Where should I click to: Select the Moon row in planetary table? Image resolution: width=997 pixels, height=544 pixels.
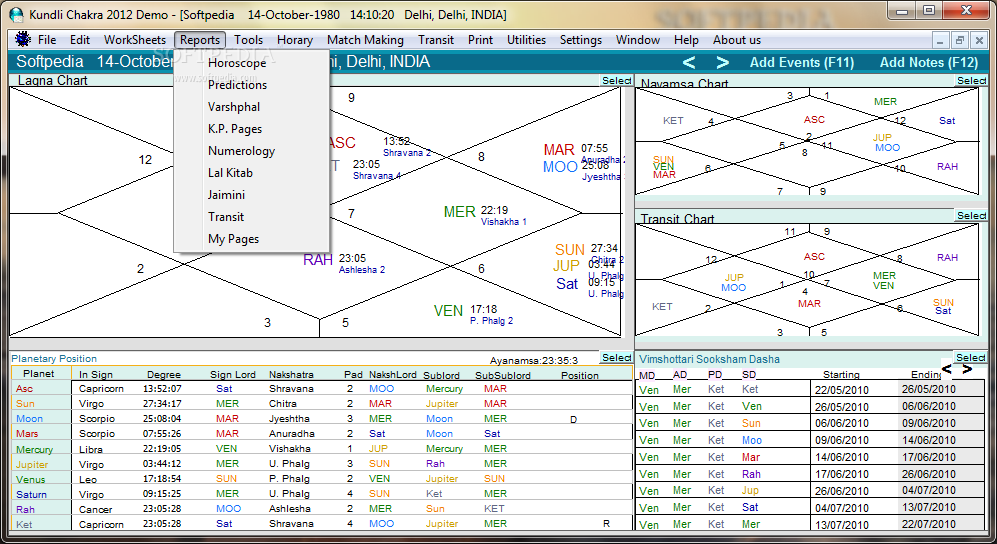pyautogui.click(x=322, y=418)
